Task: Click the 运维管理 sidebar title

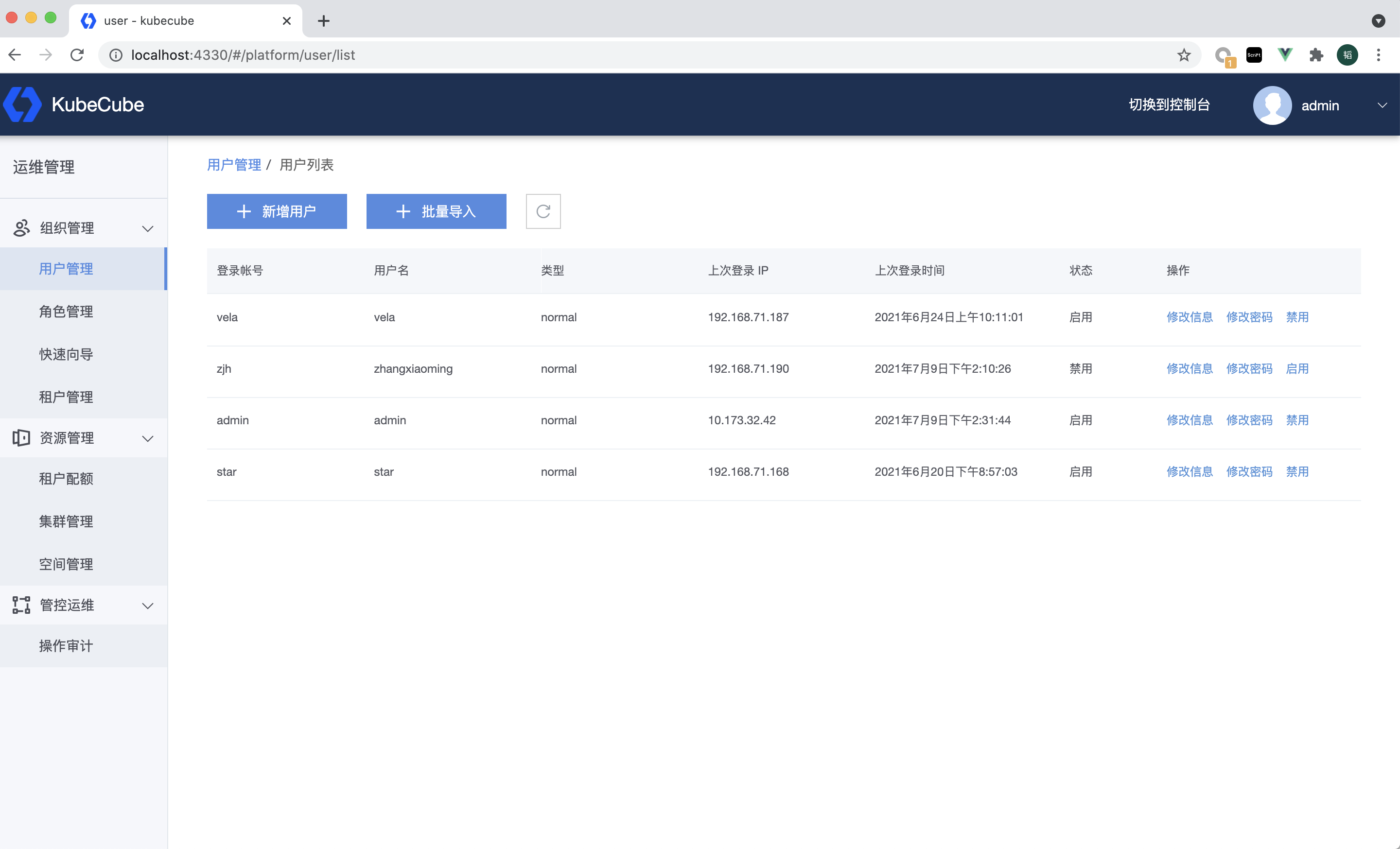Action: (44, 167)
